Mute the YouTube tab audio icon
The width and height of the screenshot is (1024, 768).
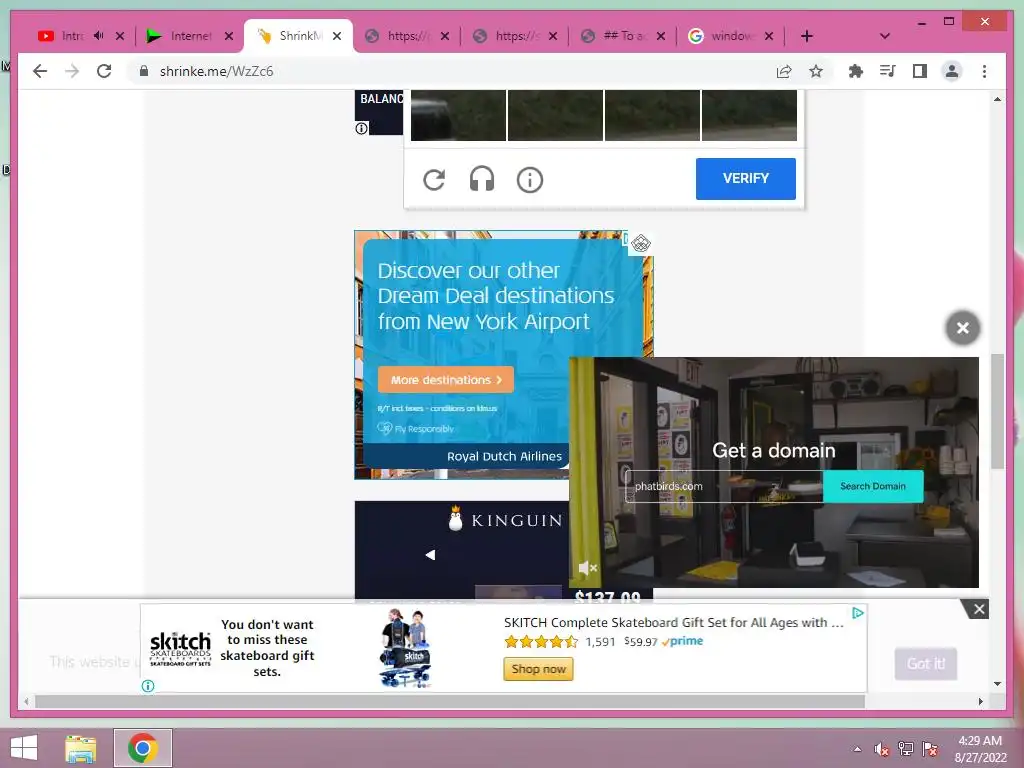coord(99,35)
